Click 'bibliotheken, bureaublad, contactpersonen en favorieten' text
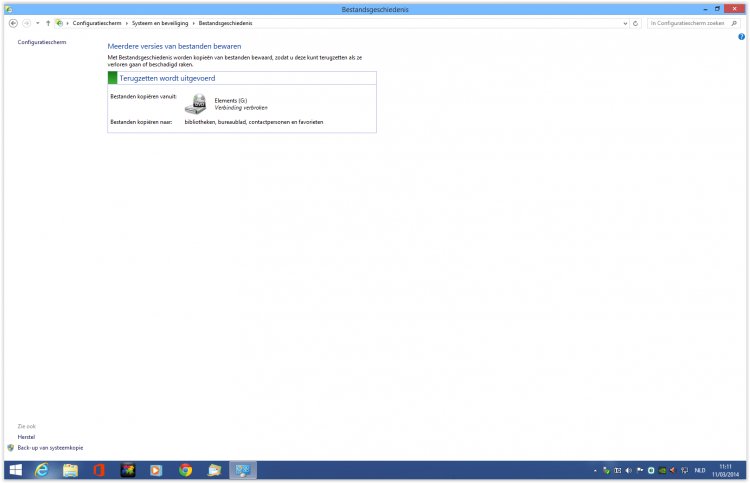 (x=254, y=122)
